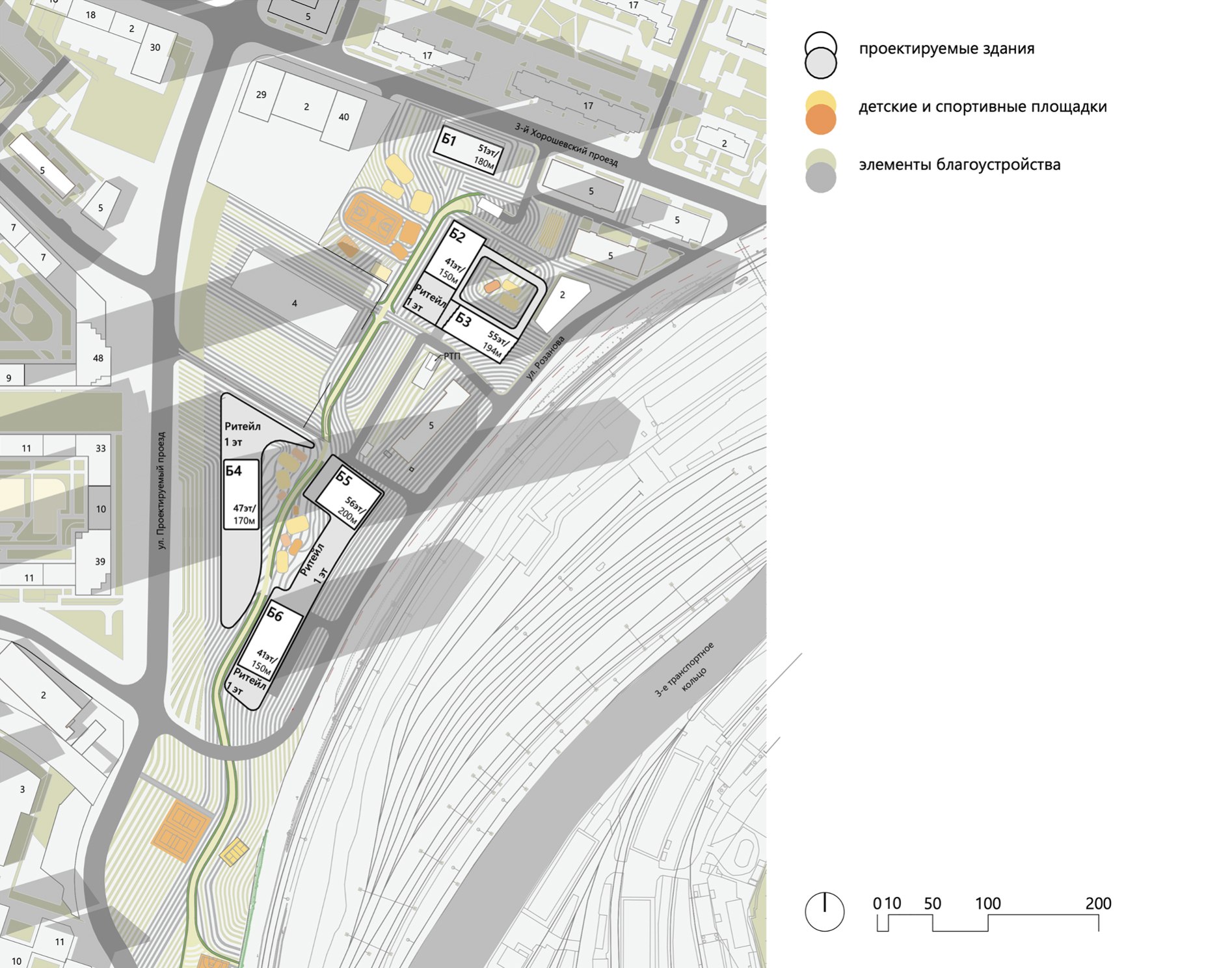Click the РТП label on the map

coord(451,356)
